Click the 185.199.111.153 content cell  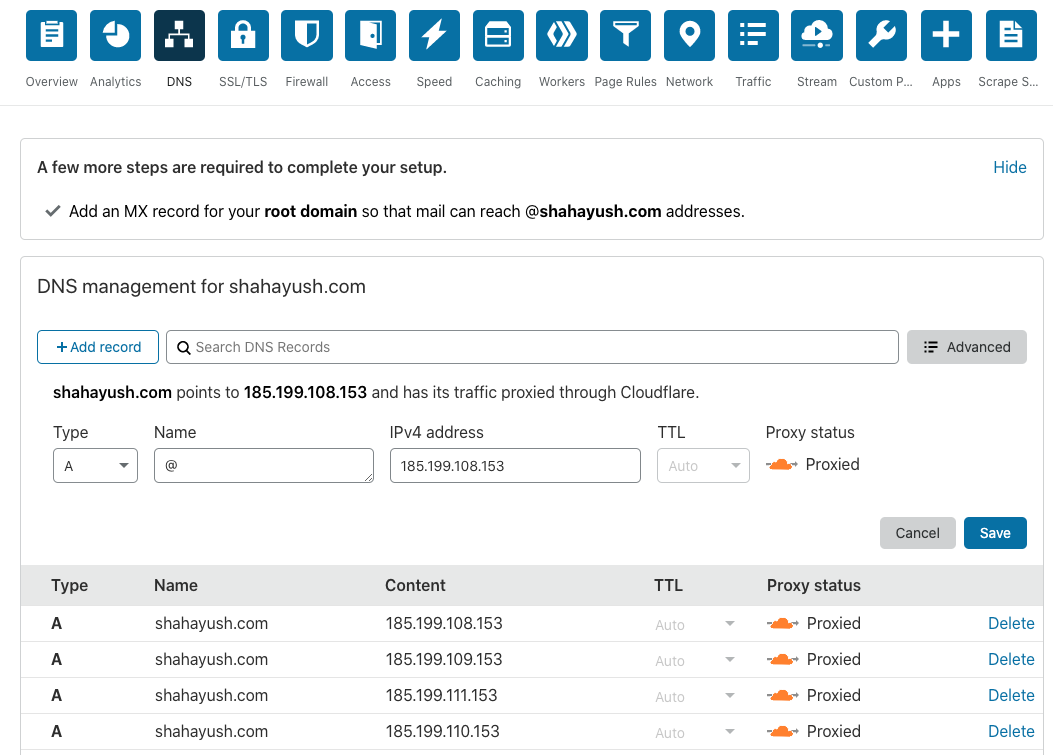pos(441,696)
